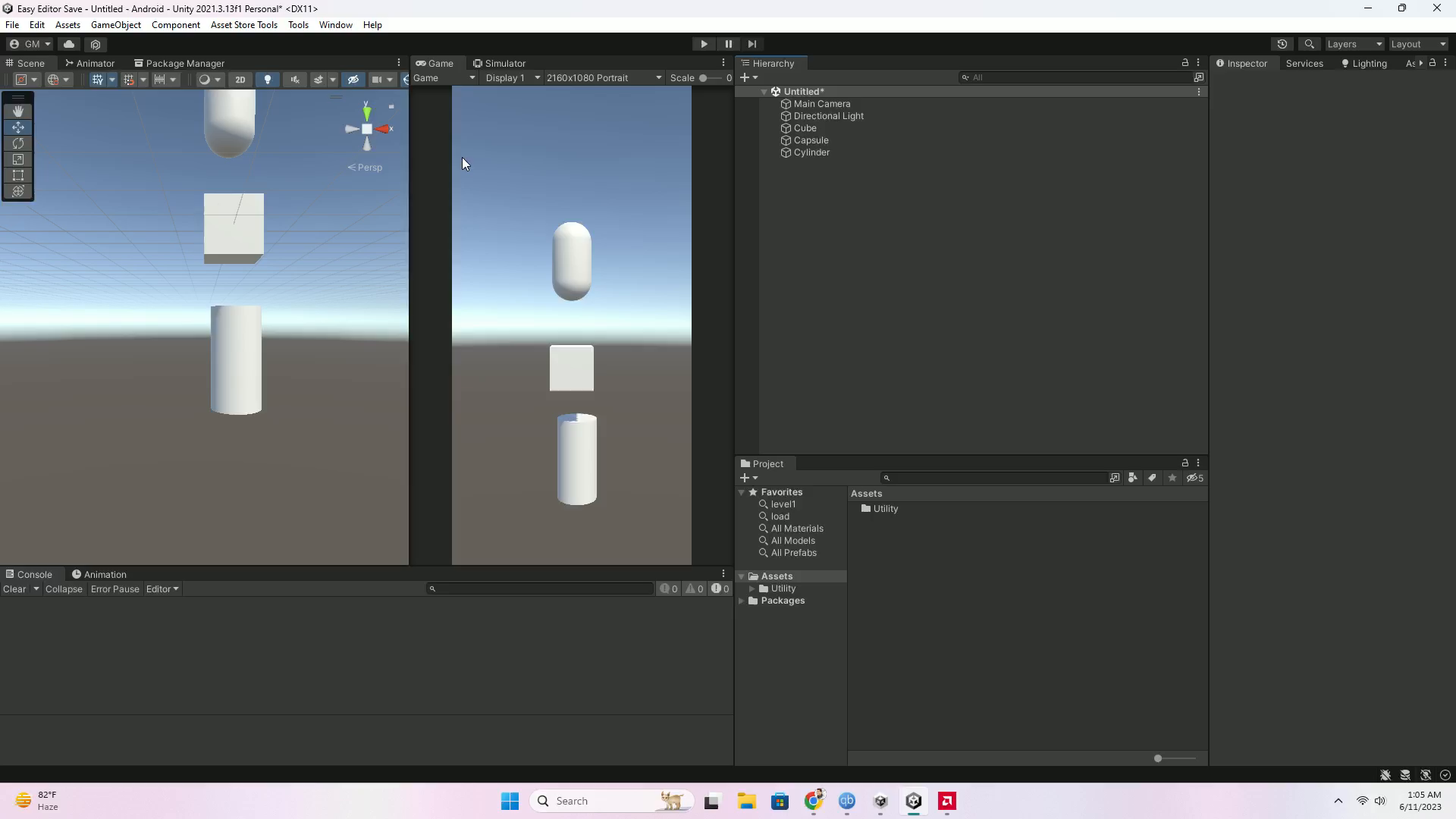Select the Move tool in scene toolbar

click(18, 127)
